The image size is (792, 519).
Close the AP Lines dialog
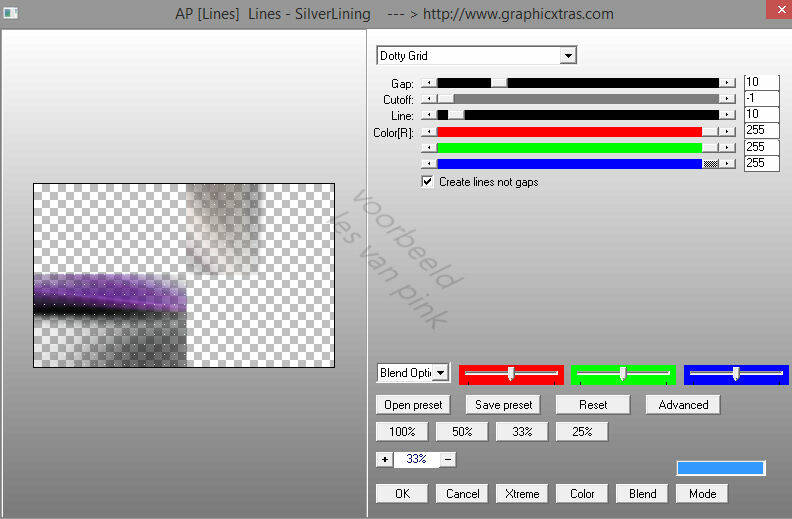(780, 10)
